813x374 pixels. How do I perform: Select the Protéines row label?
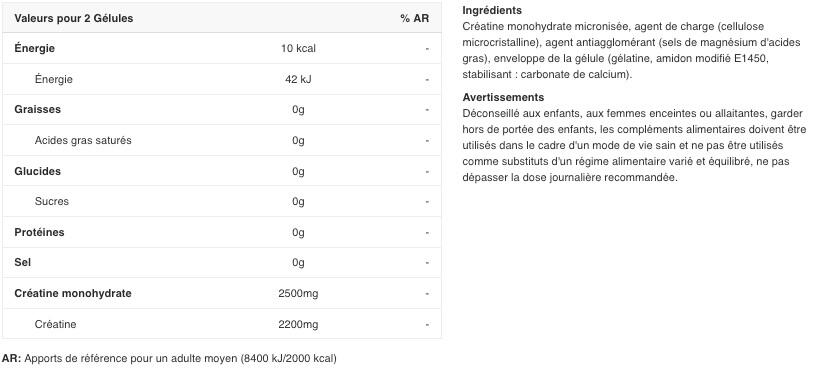(39, 232)
